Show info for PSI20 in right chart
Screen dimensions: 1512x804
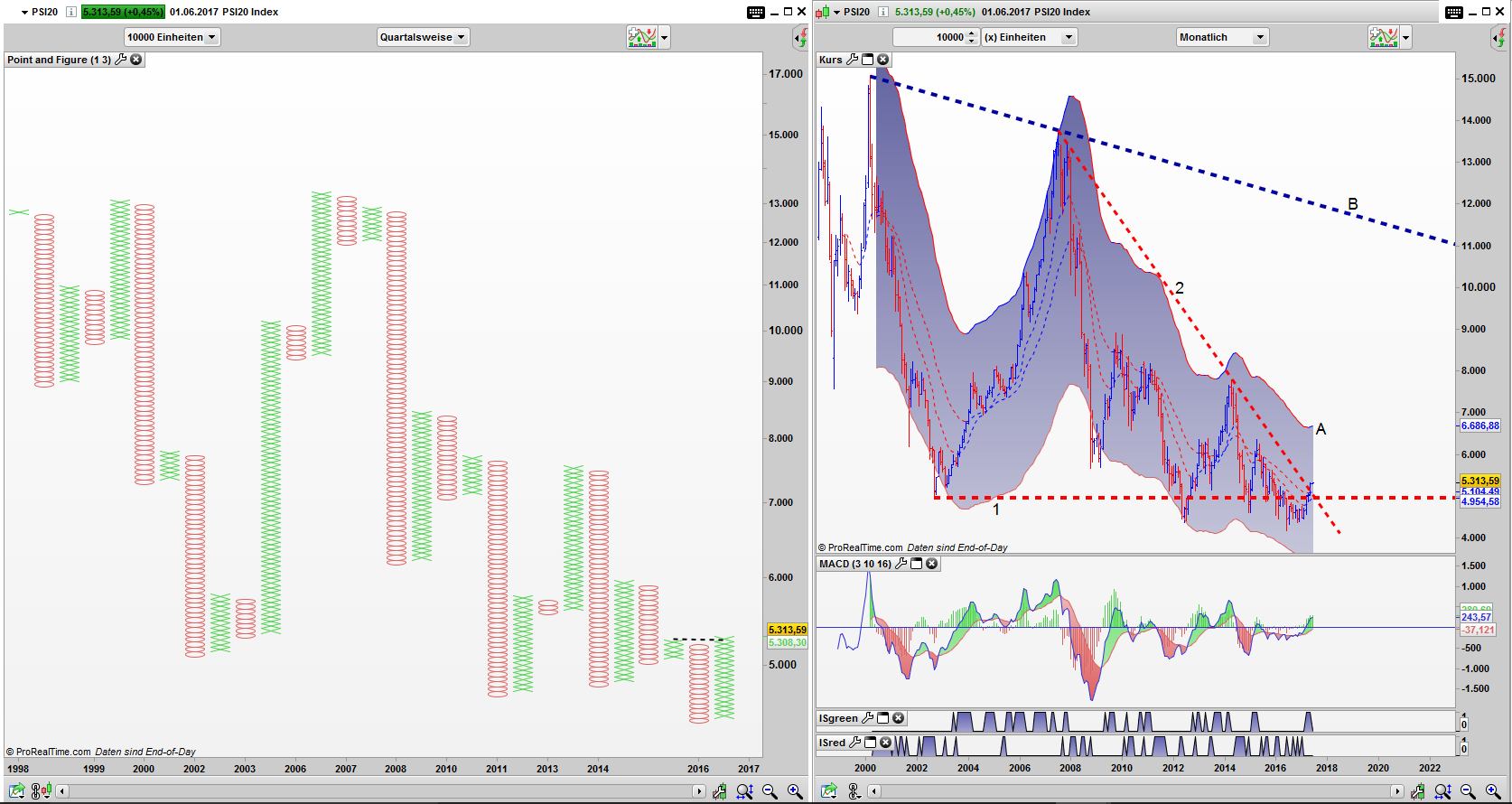882,12
